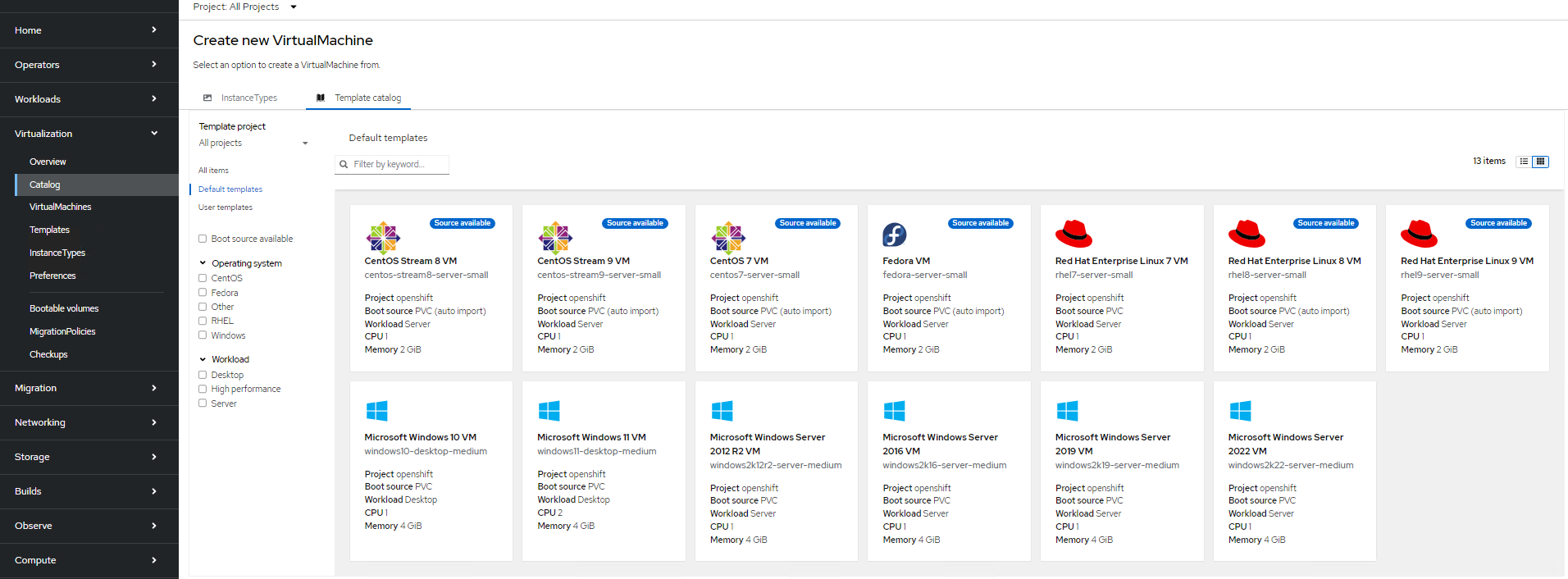Viewport: 1568px width, 579px height.
Task: Open the Template project All projects dropdown
Action: tap(253, 143)
